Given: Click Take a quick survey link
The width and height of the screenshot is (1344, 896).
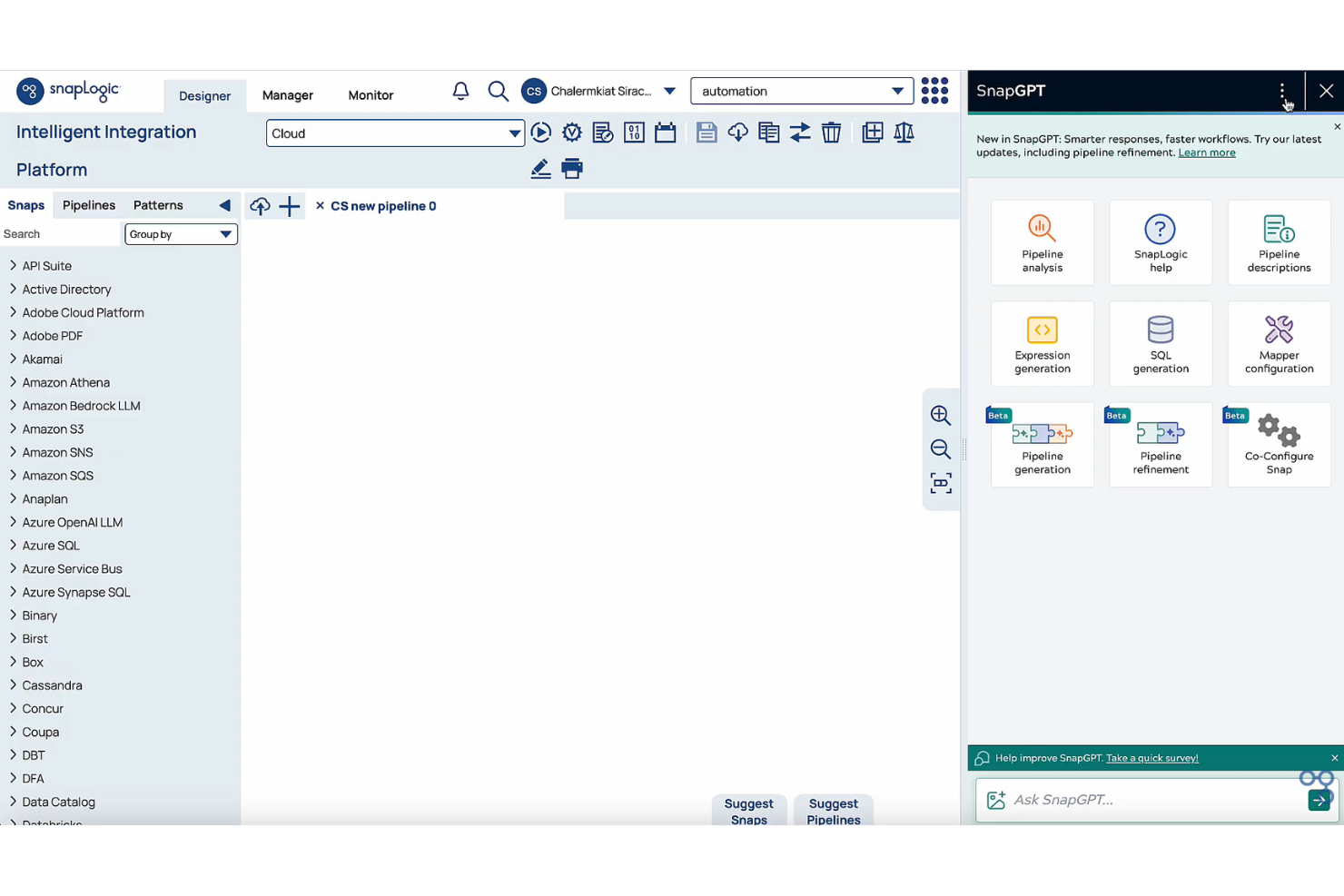Looking at the screenshot, I should [x=1151, y=758].
